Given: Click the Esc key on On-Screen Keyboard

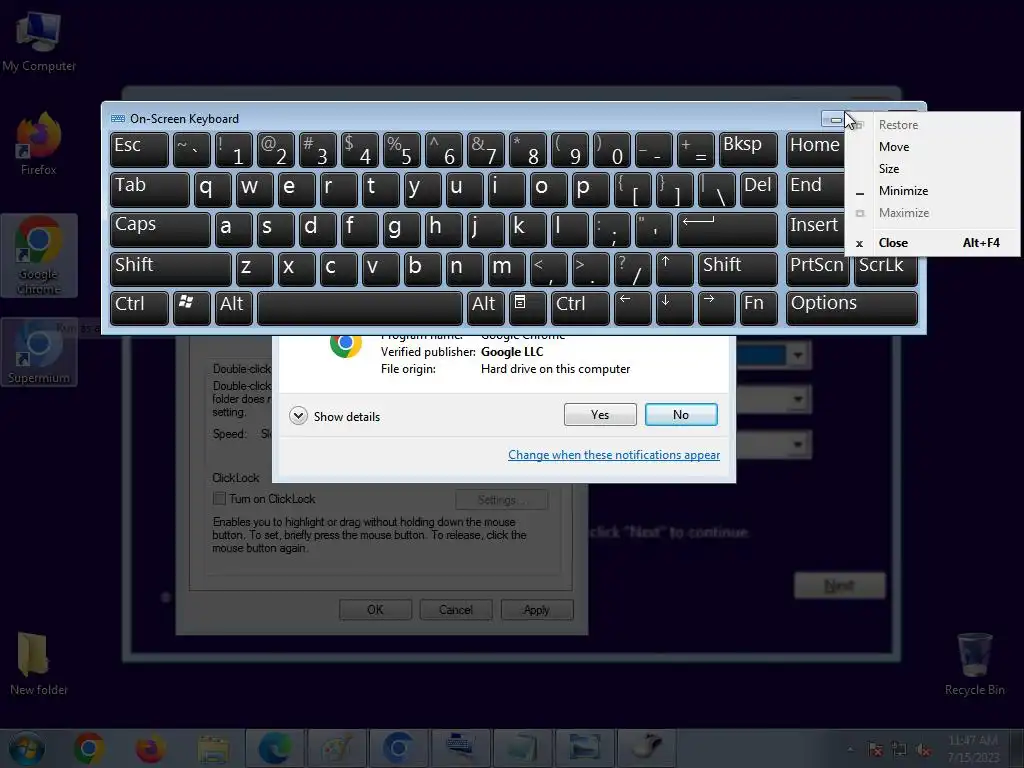Looking at the screenshot, I should pos(139,150).
